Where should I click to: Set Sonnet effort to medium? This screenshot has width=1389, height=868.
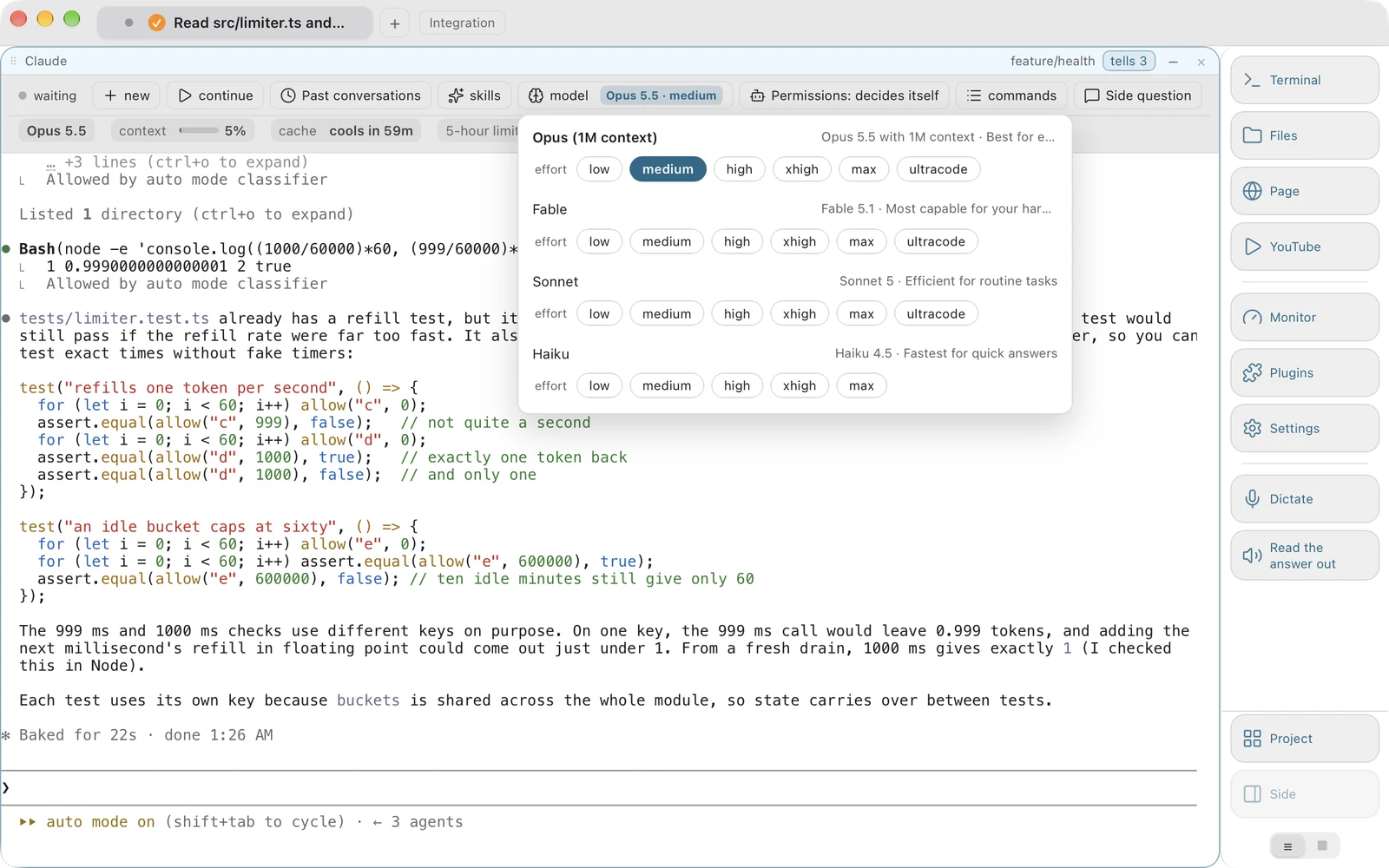(x=667, y=313)
